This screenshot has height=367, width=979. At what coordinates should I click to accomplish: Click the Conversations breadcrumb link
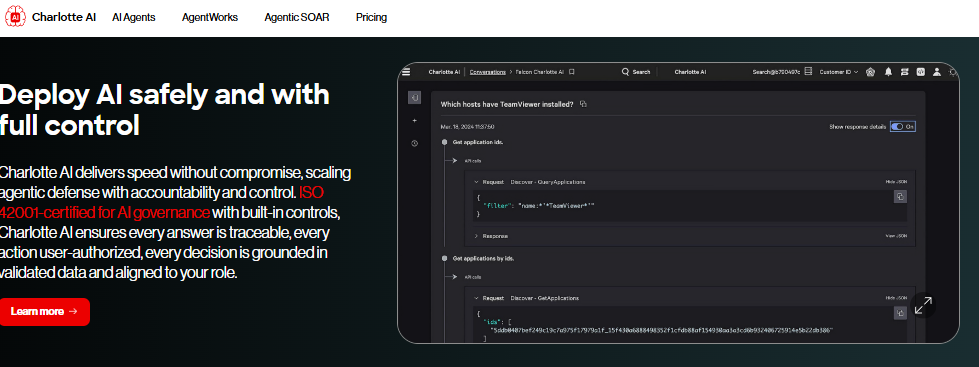(488, 72)
